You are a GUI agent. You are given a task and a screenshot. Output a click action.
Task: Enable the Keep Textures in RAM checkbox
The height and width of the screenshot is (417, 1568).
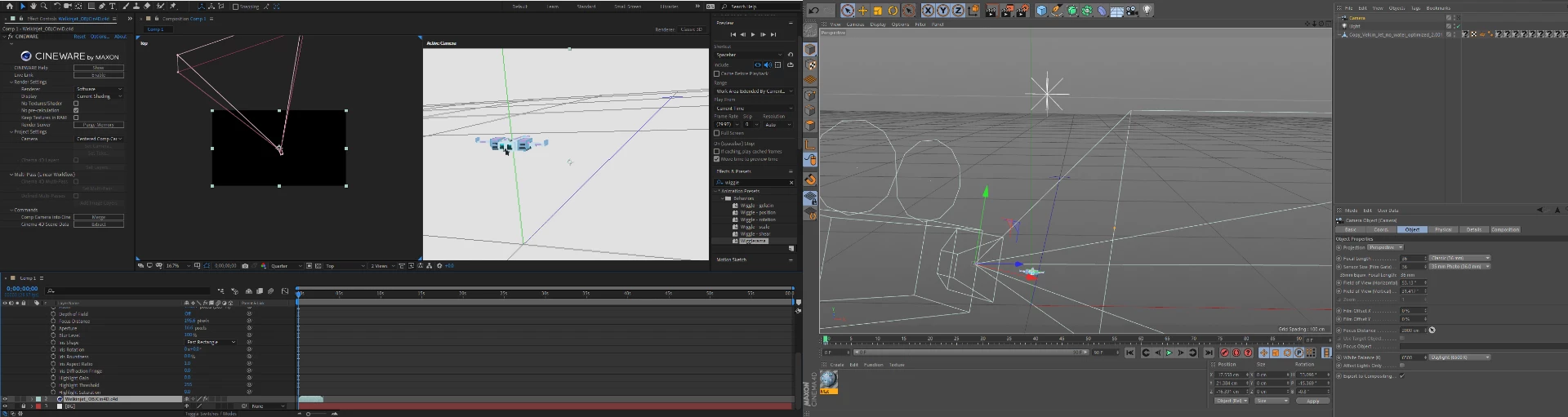tap(76, 118)
